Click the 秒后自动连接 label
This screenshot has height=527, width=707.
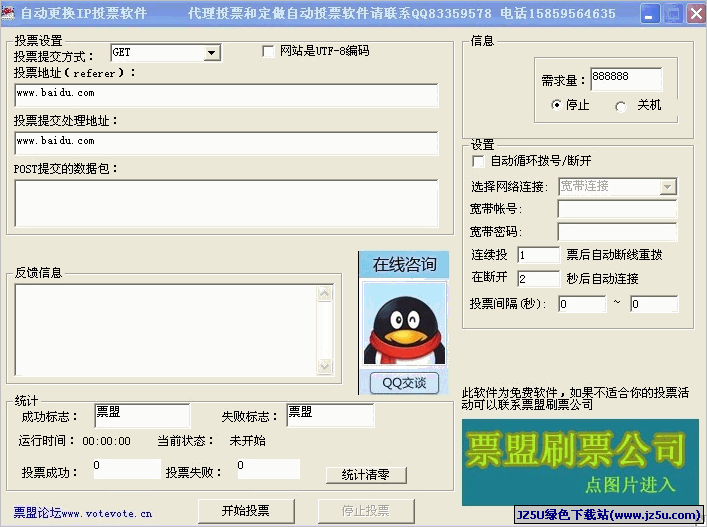coord(602,279)
